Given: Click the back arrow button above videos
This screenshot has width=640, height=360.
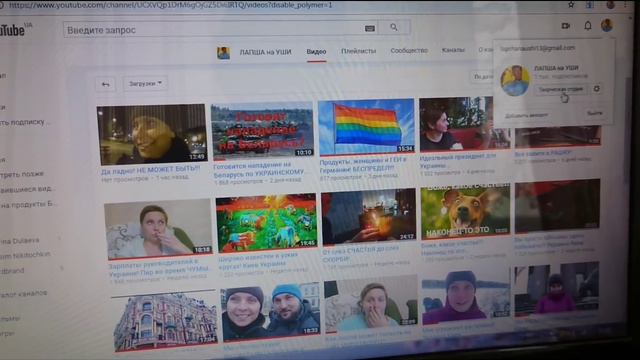Looking at the screenshot, I should coord(105,84).
